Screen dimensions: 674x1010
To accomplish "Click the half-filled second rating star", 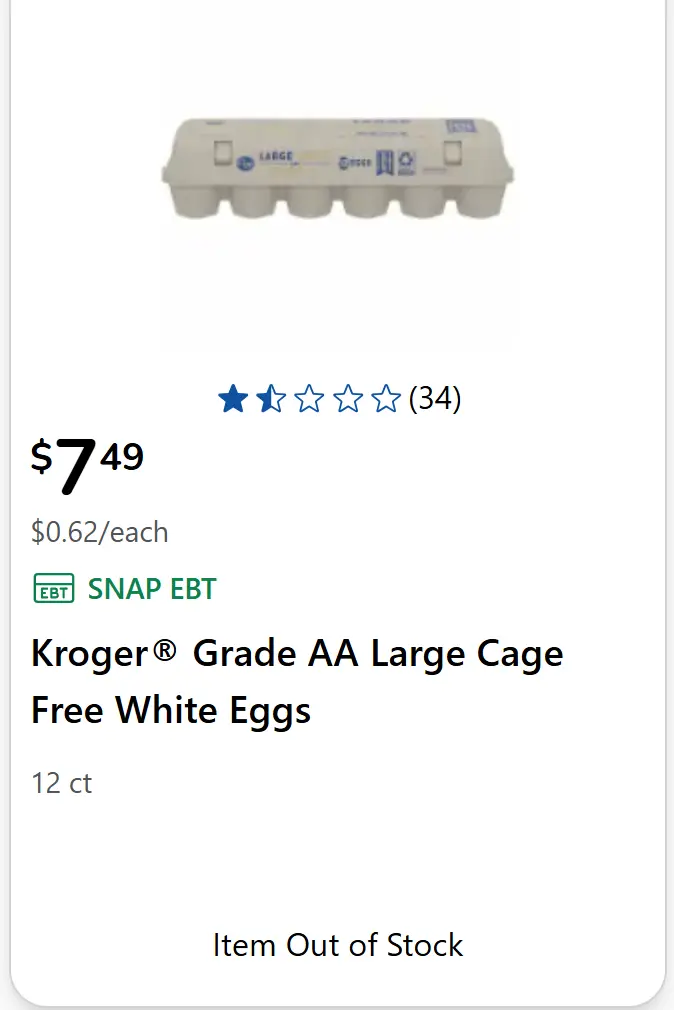I will (270, 400).
